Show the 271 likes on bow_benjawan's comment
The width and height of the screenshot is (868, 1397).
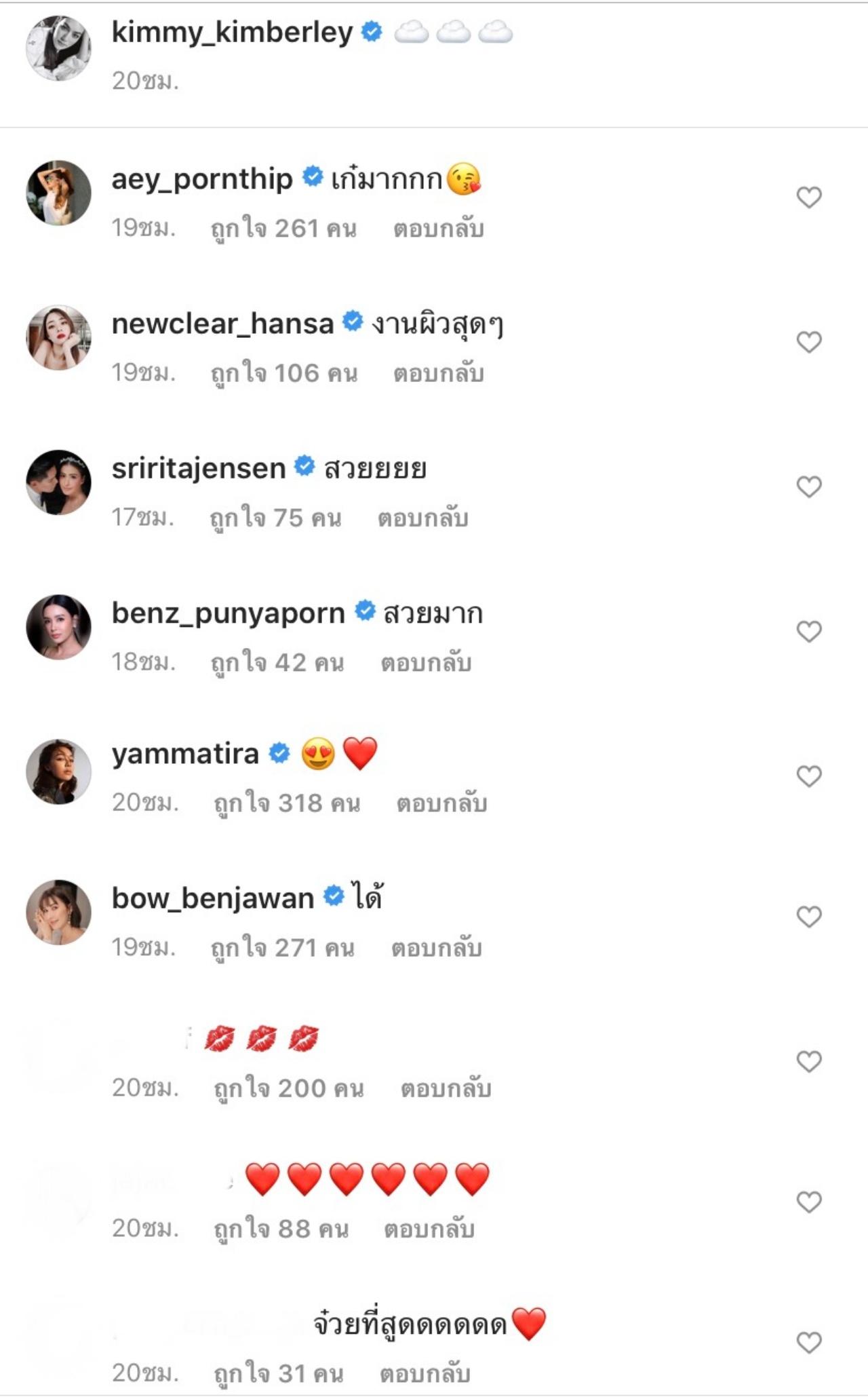click(x=283, y=948)
